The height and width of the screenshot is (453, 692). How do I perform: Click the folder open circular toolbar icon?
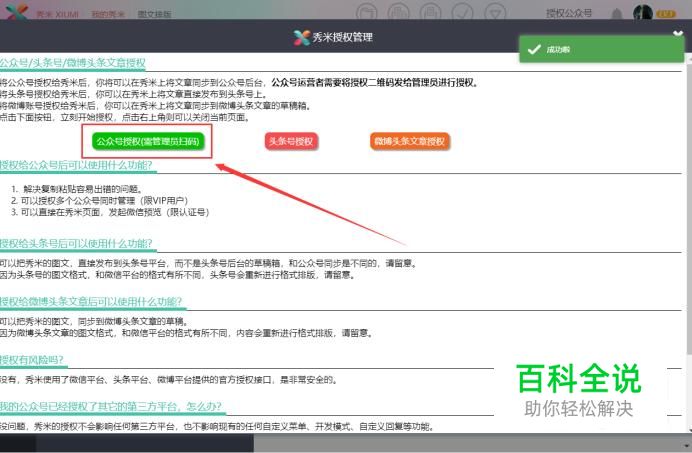point(366,12)
